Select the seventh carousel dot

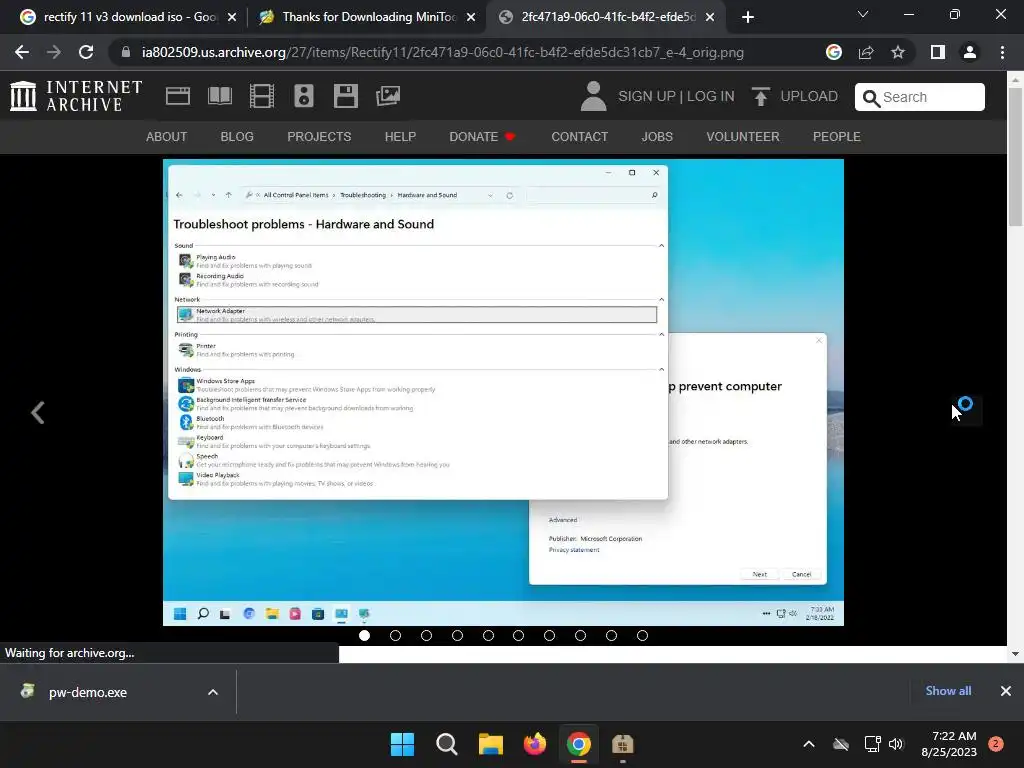[549, 635]
